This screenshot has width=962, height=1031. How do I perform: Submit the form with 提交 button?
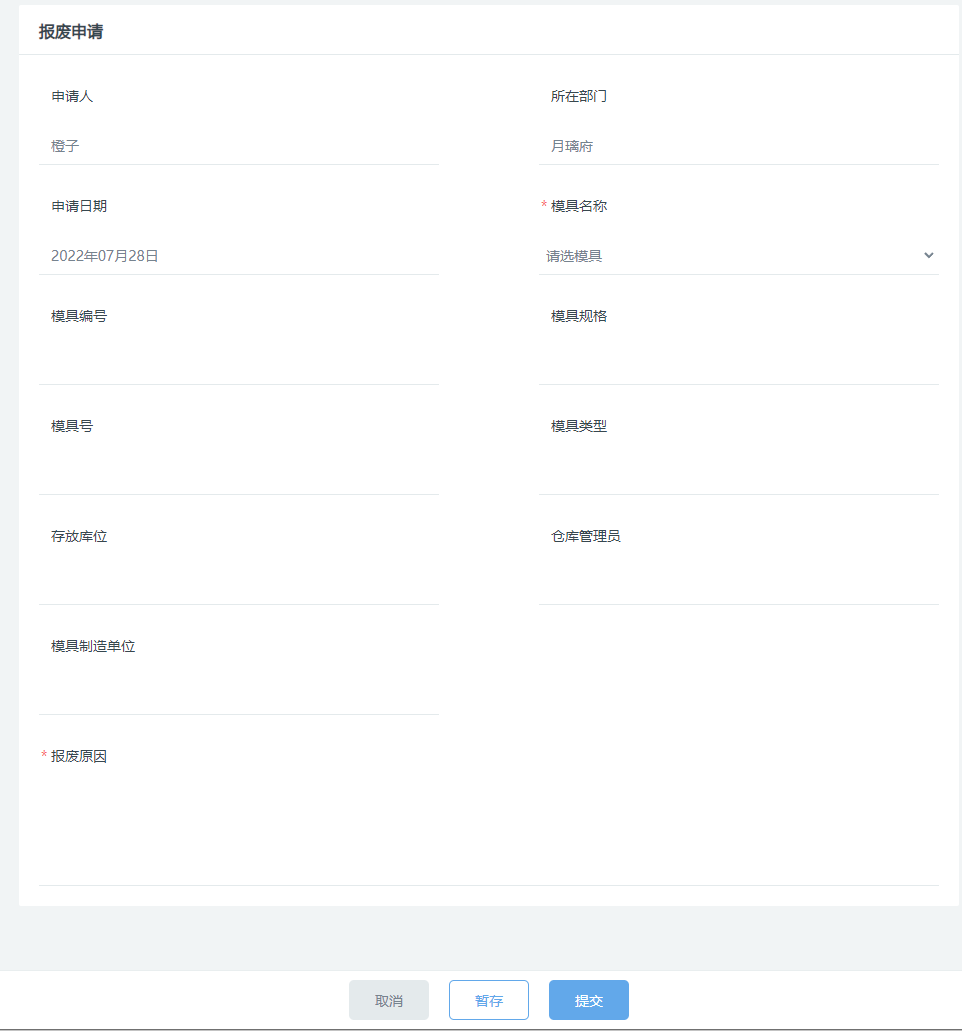(x=589, y=999)
